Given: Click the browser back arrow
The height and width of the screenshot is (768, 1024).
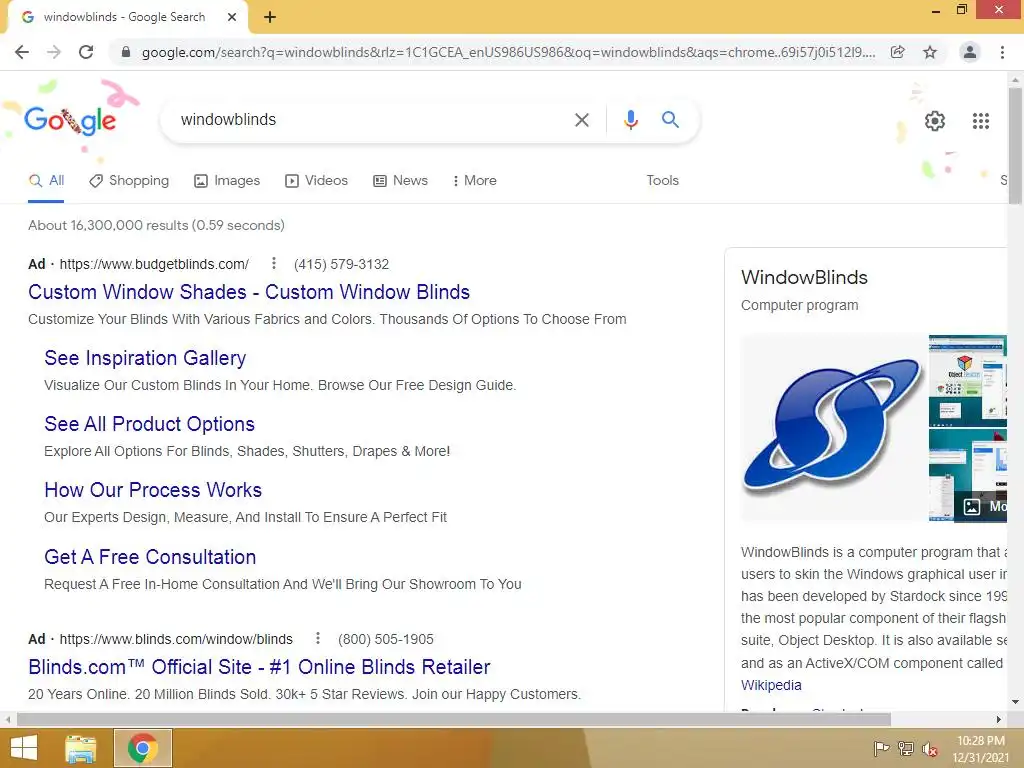Looking at the screenshot, I should click(x=22, y=52).
